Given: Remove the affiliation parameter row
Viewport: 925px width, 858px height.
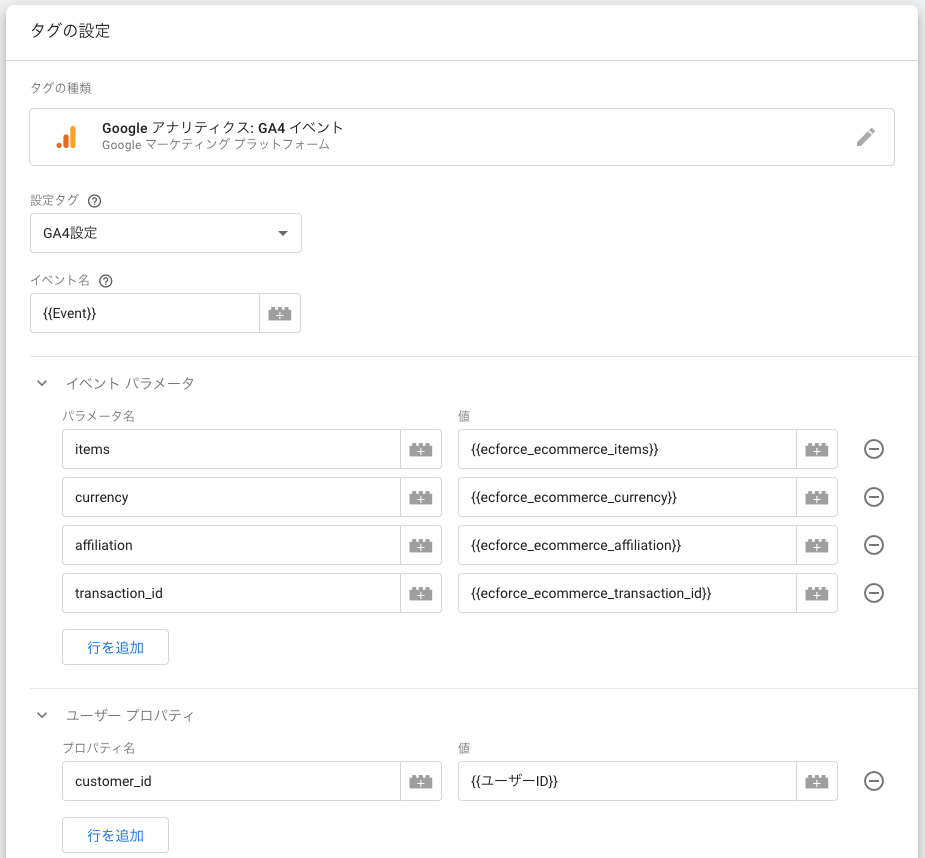Looking at the screenshot, I should pyautogui.click(x=874, y=545).
